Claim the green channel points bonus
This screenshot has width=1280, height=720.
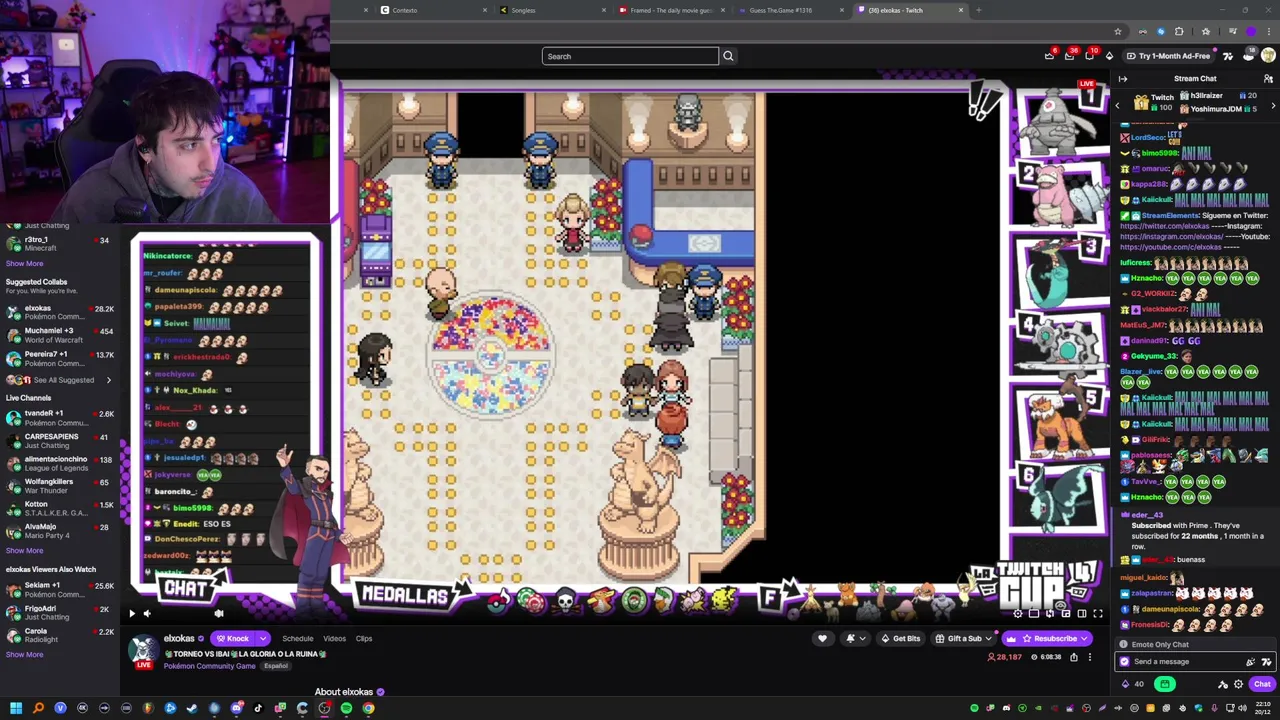(1164, 684)
